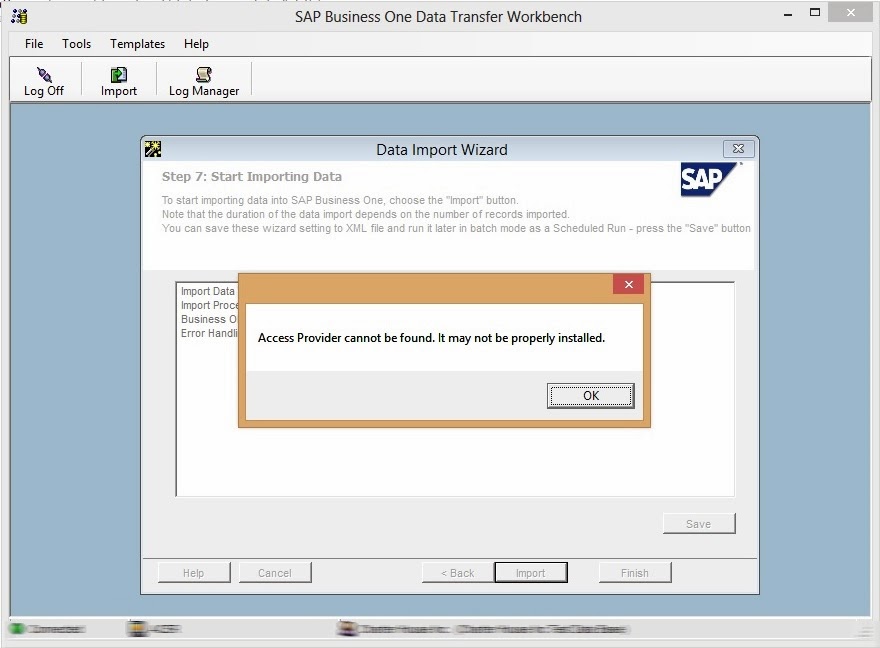The width and height of the screenshot is (880, 648).
Task: Click the green connection indicator in the status bar
Action: point(15,631)
